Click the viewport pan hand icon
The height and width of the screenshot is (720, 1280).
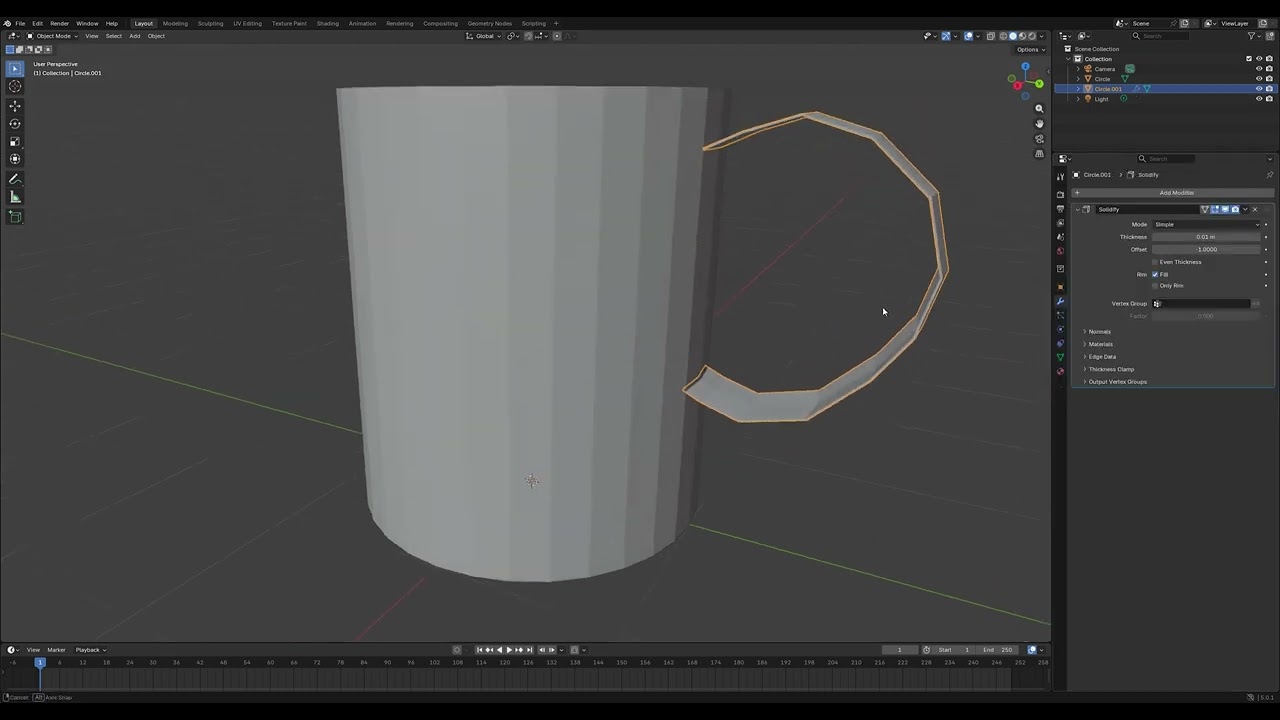(1040, 124)
